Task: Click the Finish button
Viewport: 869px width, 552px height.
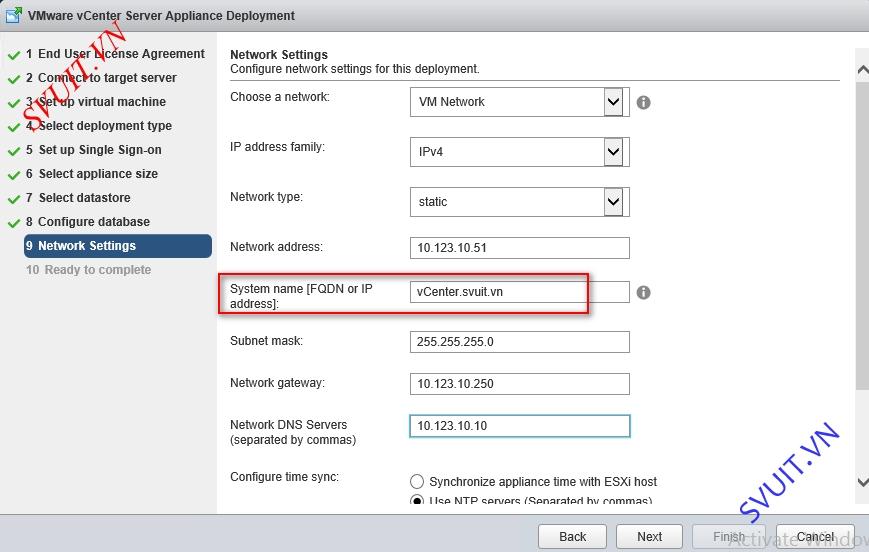Action: pyautogui.click(x=729, y=536)
